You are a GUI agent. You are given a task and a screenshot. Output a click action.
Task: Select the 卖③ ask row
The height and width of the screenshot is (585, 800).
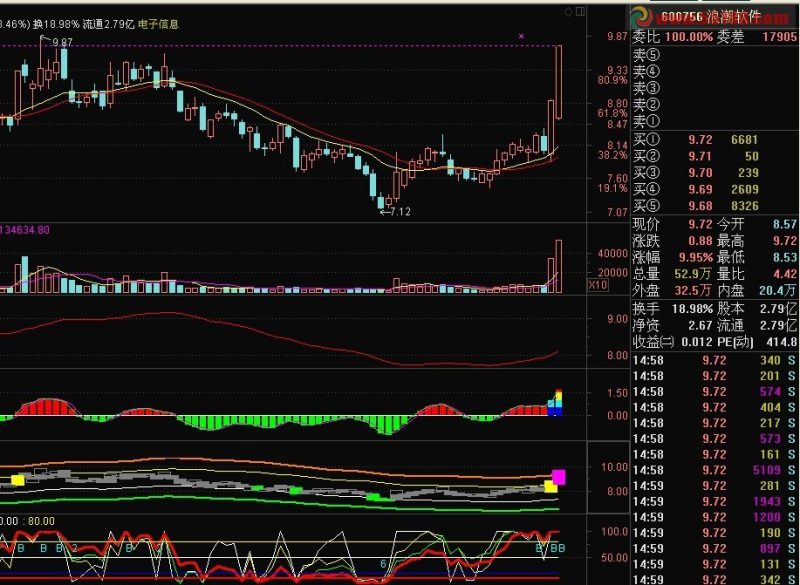pos(714,88)
